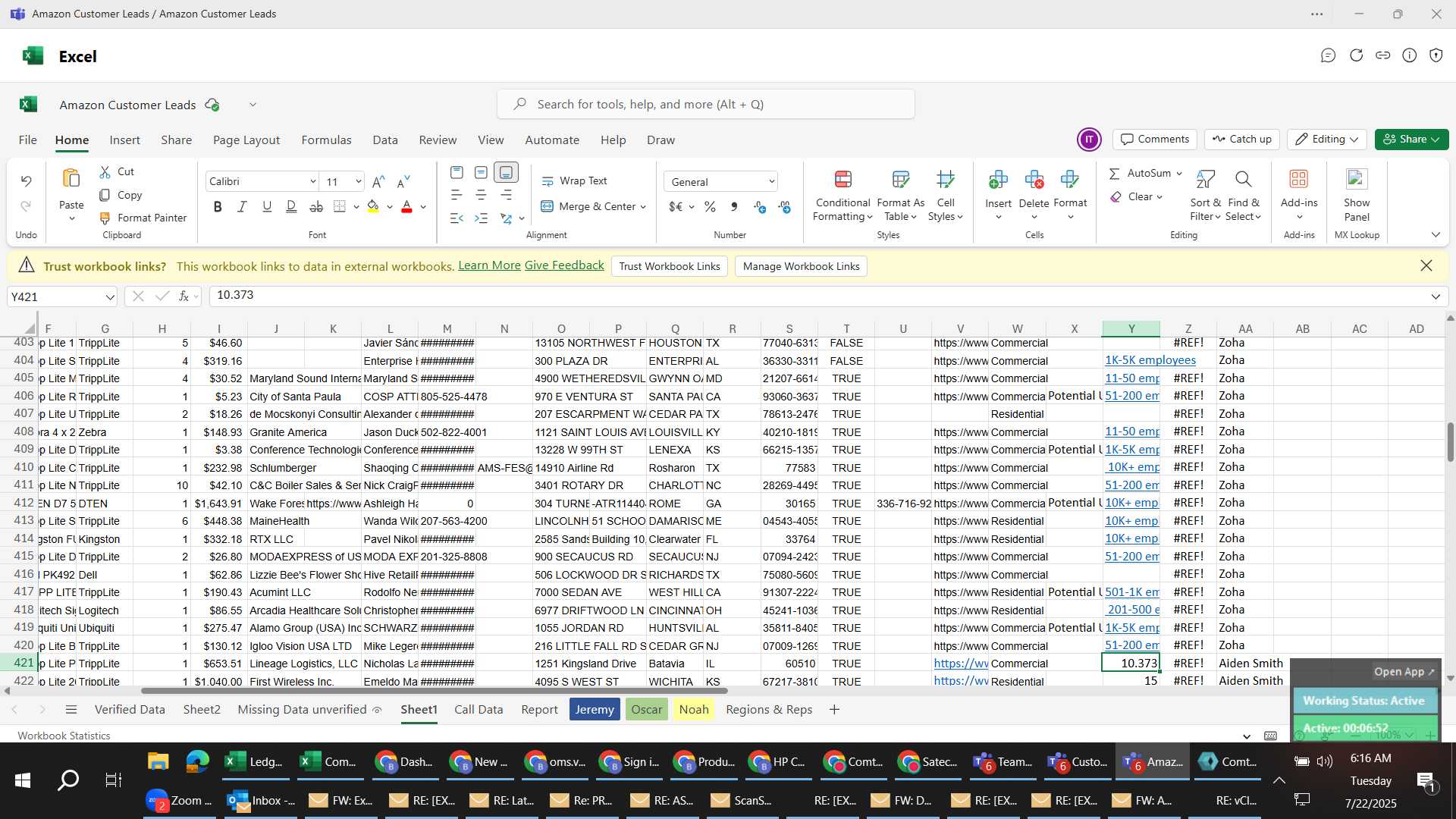Select column Y header
The height and width of the screenshot is (819, 1456).
[x=1131, y=328]
